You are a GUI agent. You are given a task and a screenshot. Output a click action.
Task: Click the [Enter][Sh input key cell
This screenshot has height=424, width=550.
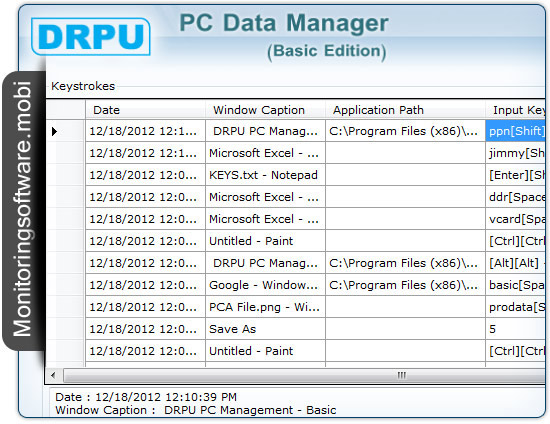pyautogui.click(x=516, y=175)
